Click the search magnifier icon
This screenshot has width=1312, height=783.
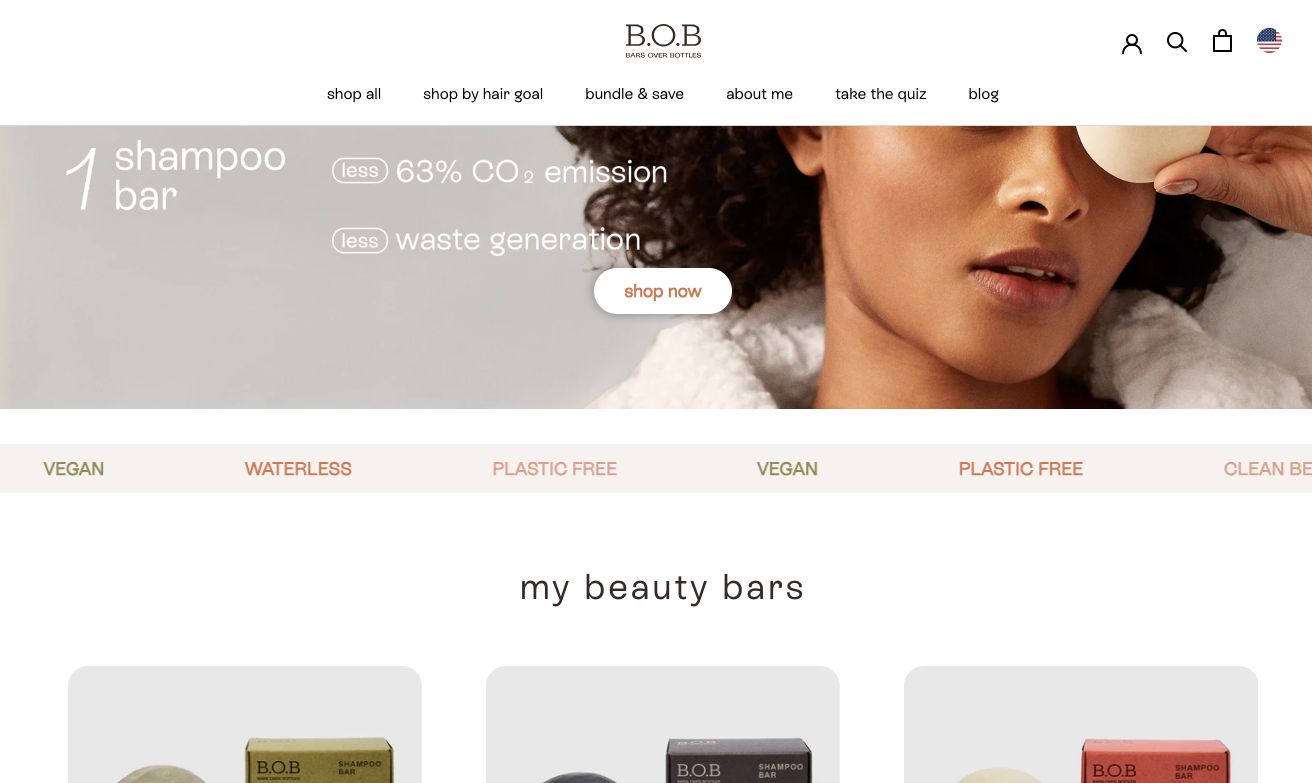coord(1177,42)
